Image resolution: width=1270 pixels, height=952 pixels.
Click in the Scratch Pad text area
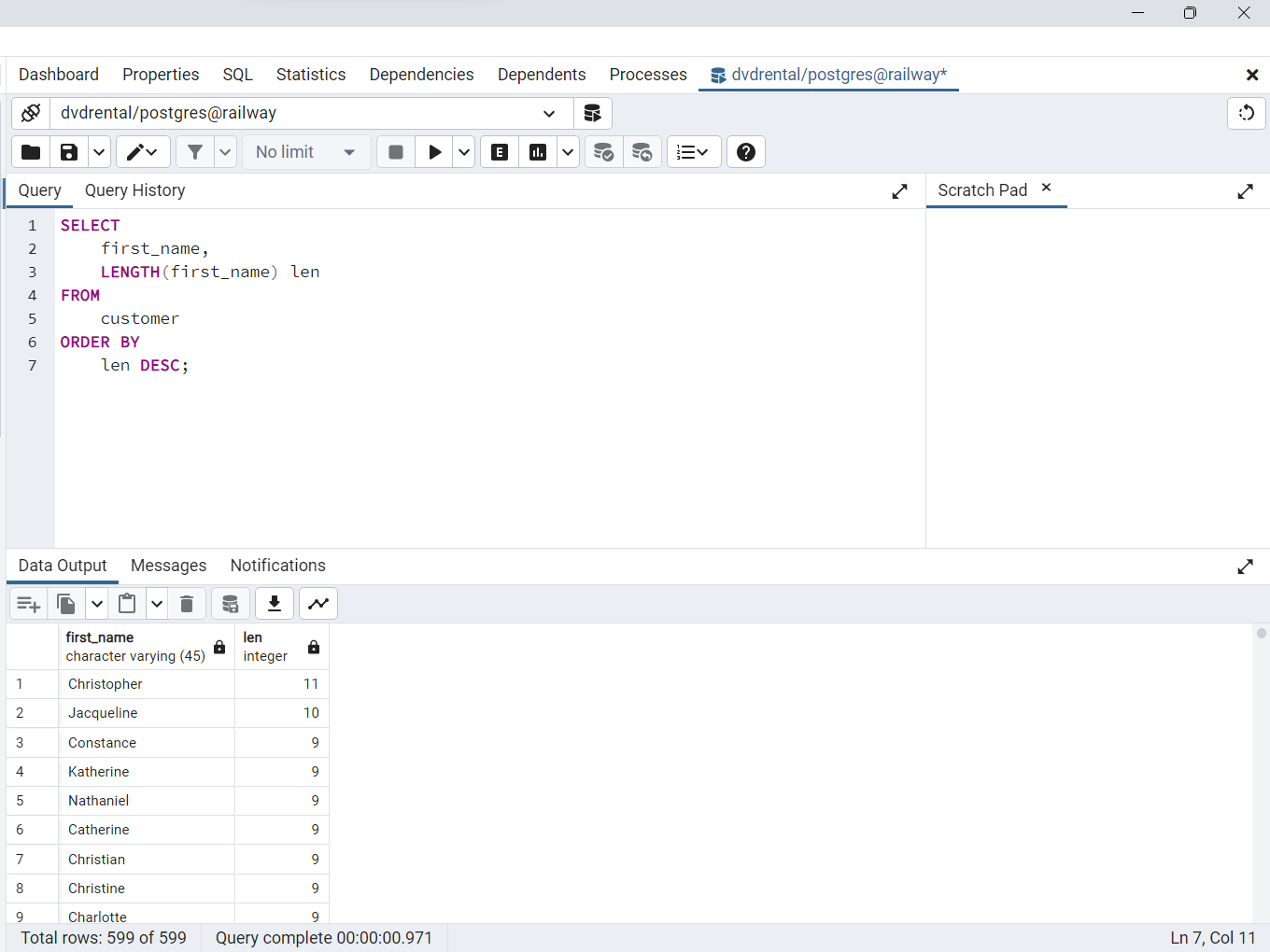1097,378
